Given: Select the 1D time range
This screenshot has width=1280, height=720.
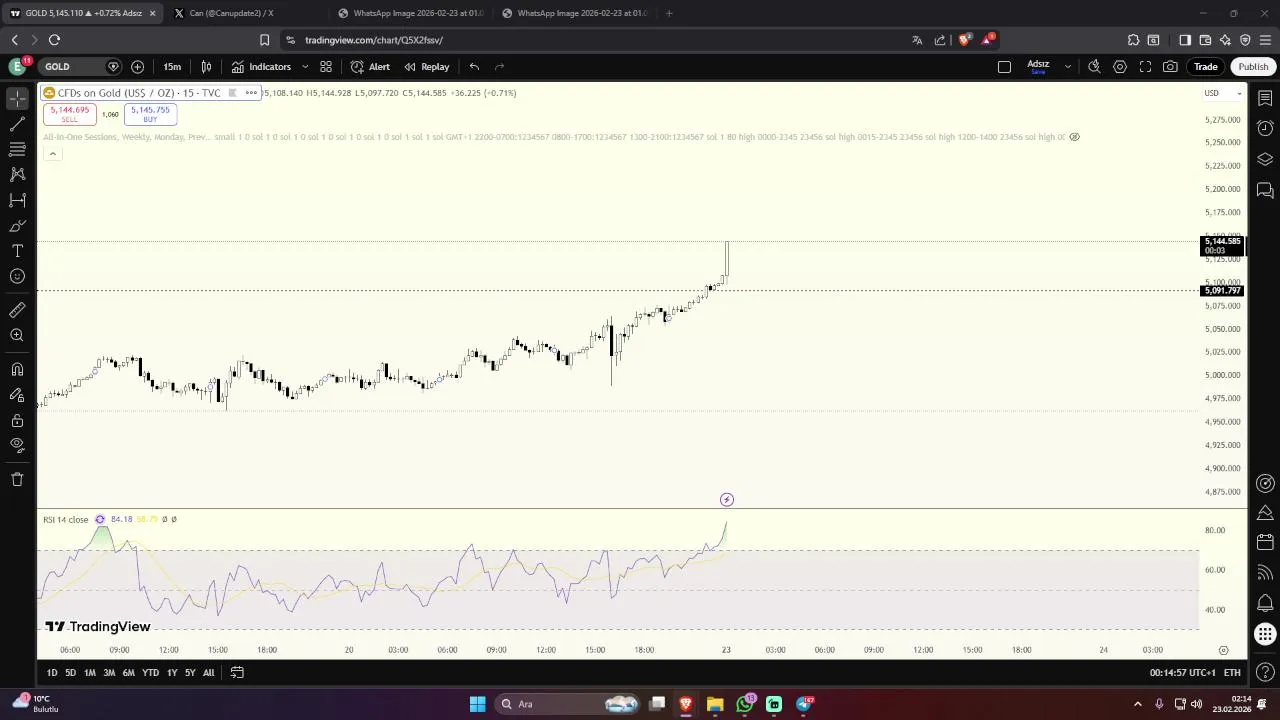Looking at the screenshot, I should click(x=52, y=673).
